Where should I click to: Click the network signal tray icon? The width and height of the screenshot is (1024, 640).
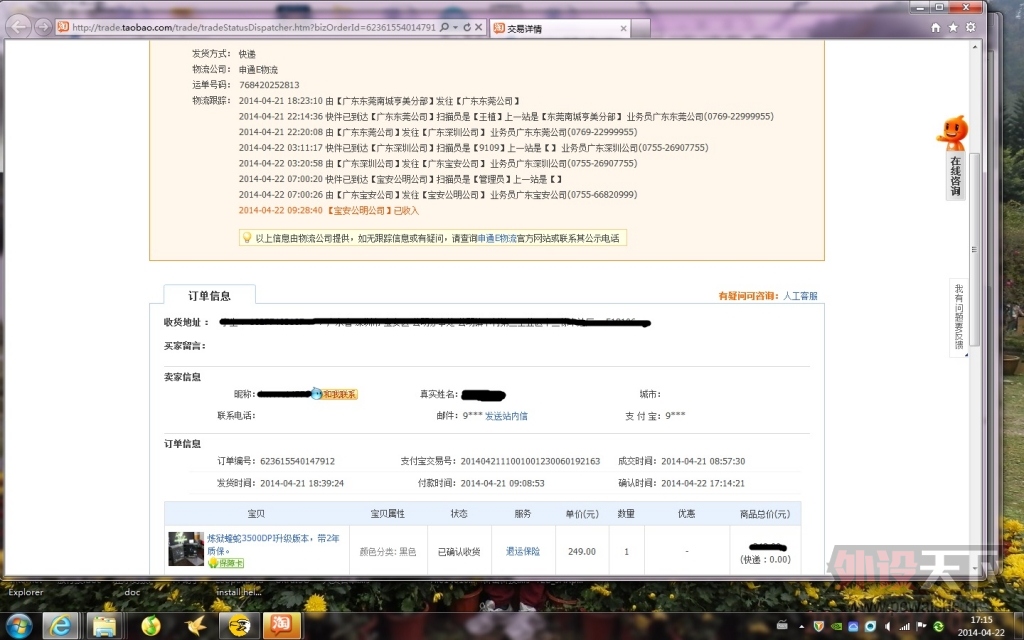click(904, 626)
